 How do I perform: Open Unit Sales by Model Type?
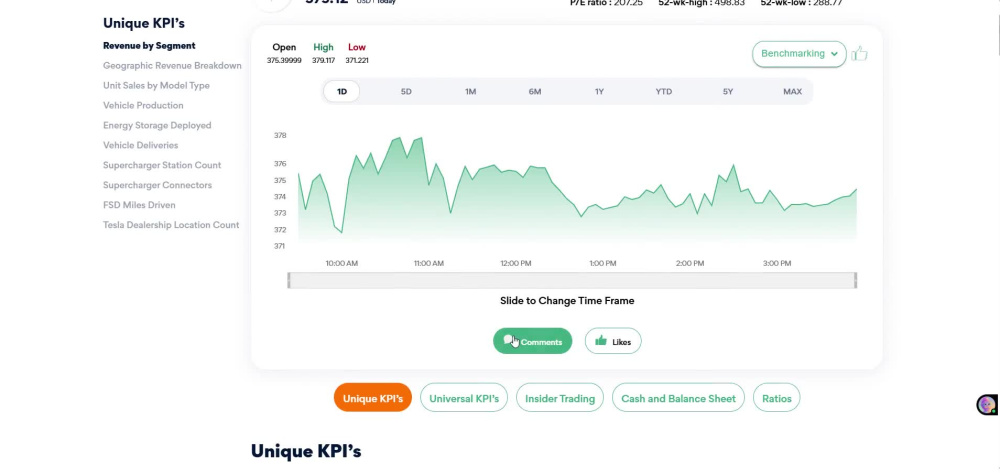156,85
